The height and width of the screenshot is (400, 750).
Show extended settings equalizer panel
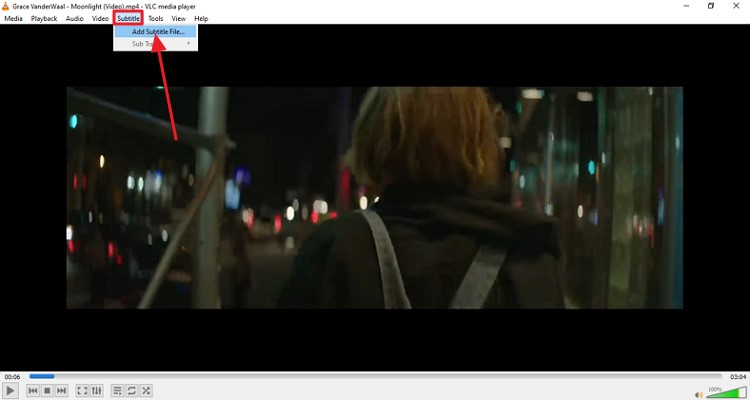coord(96,390)
